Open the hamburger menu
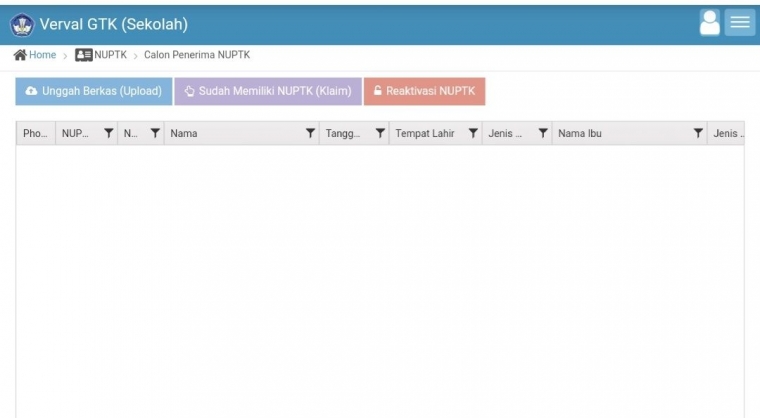 pyautogui.click(x=739, y=24)
